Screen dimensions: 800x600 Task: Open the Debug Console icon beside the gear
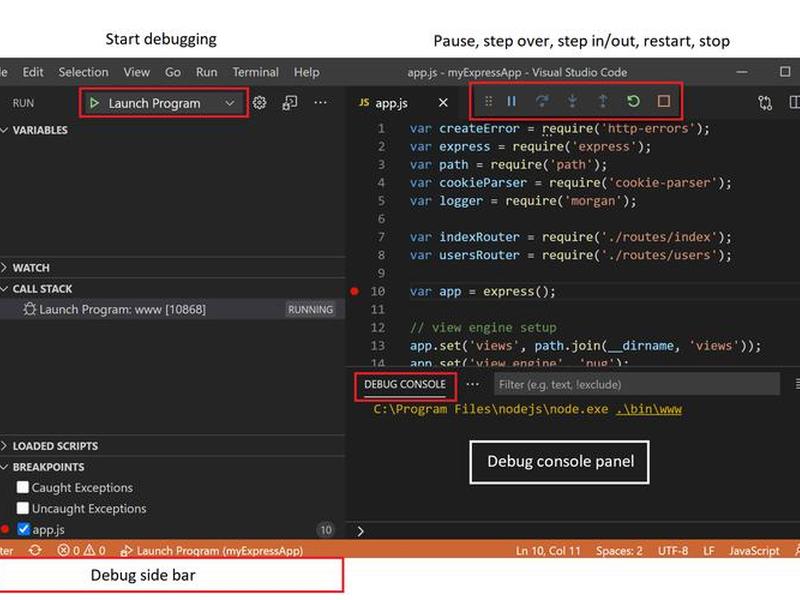coord(290,103)
